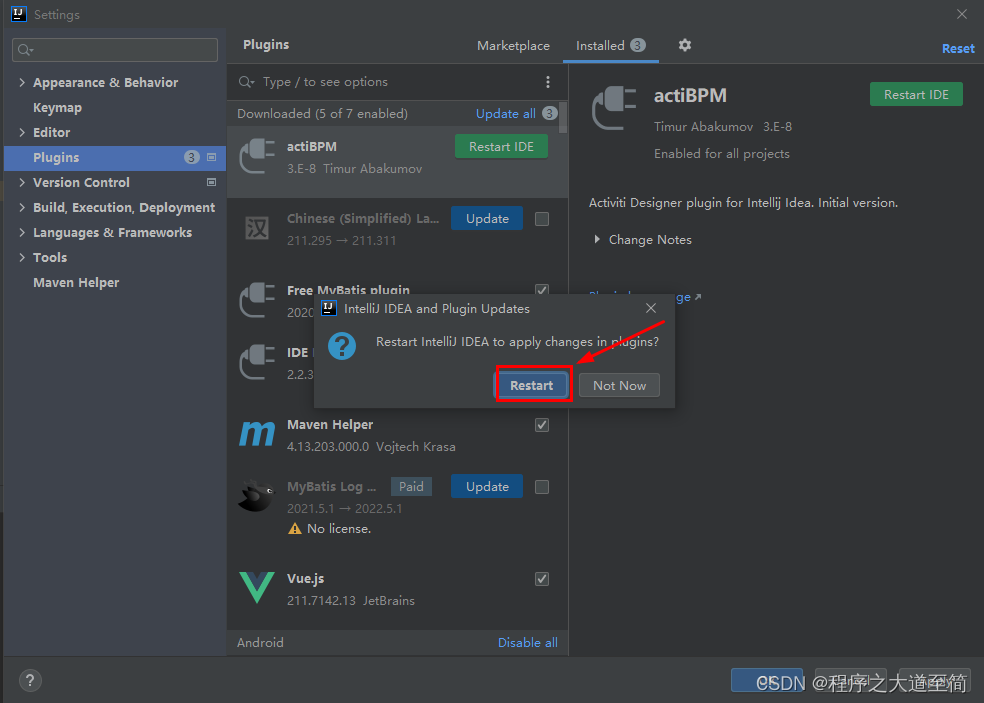Click the No license warning icon
Image resolution: width=984 pixels, height=703 pixels.
click(294, 529)
